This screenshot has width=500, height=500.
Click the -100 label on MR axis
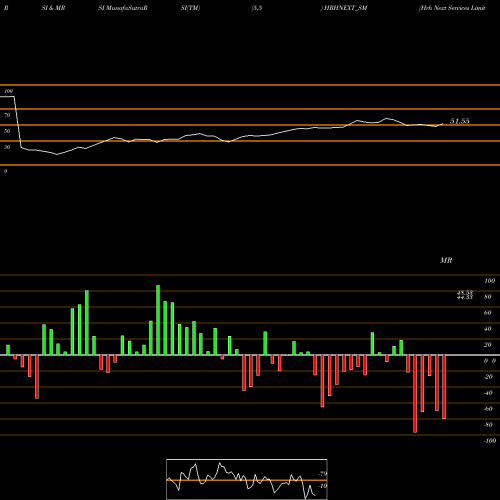tap(490, 441)
